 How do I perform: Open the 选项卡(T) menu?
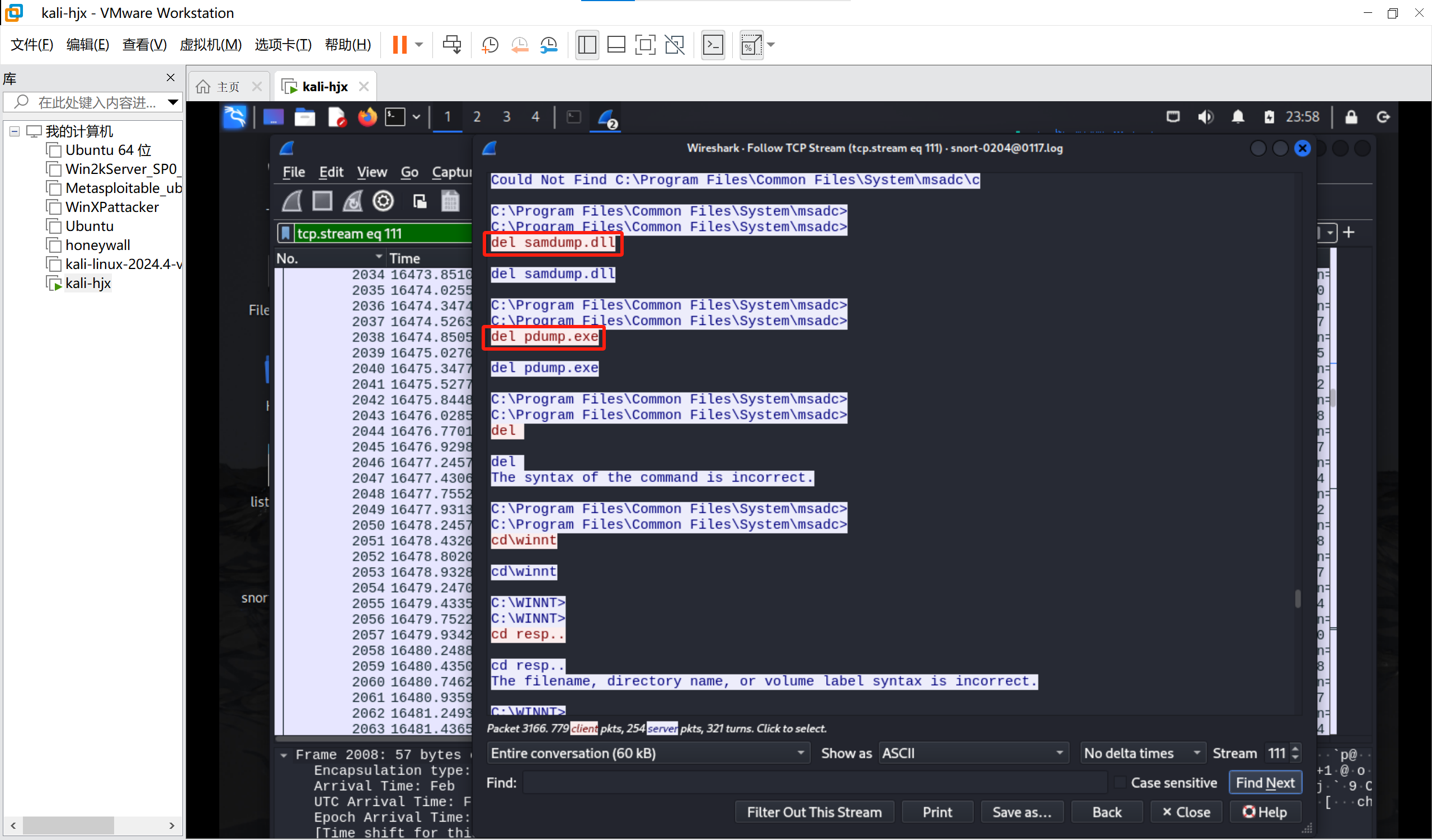283,44
